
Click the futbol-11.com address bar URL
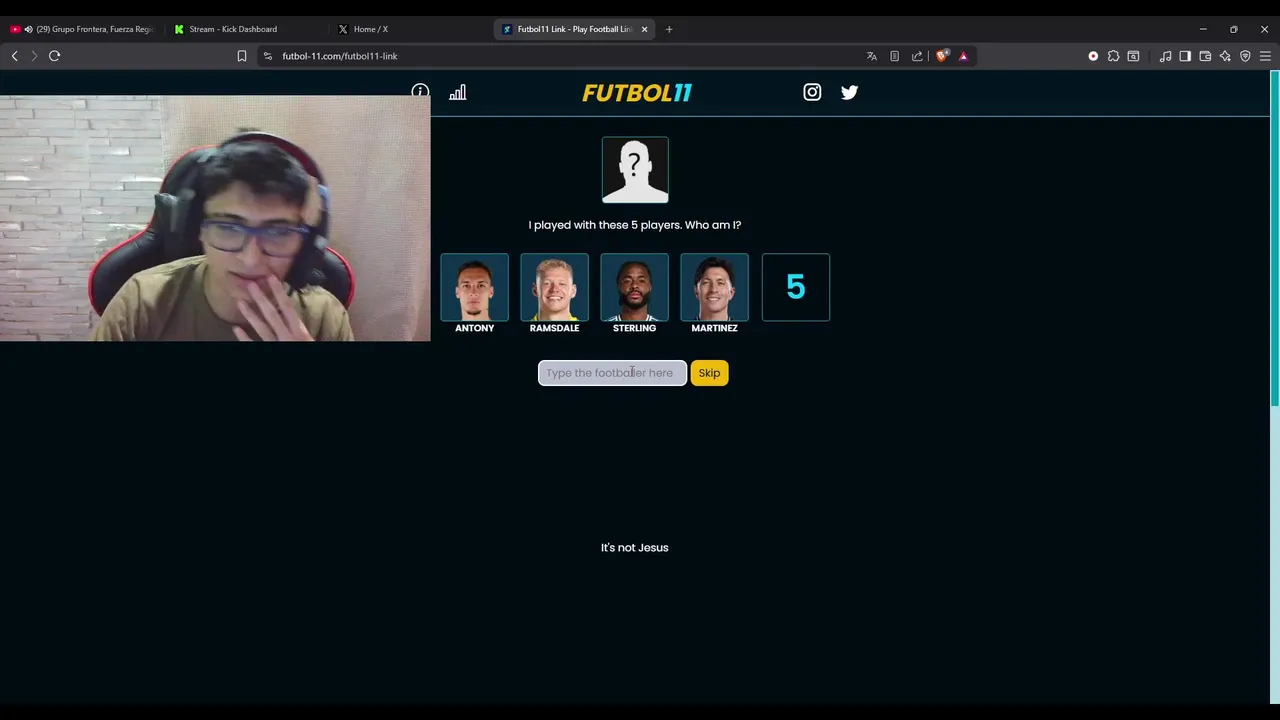pos(340,56)
